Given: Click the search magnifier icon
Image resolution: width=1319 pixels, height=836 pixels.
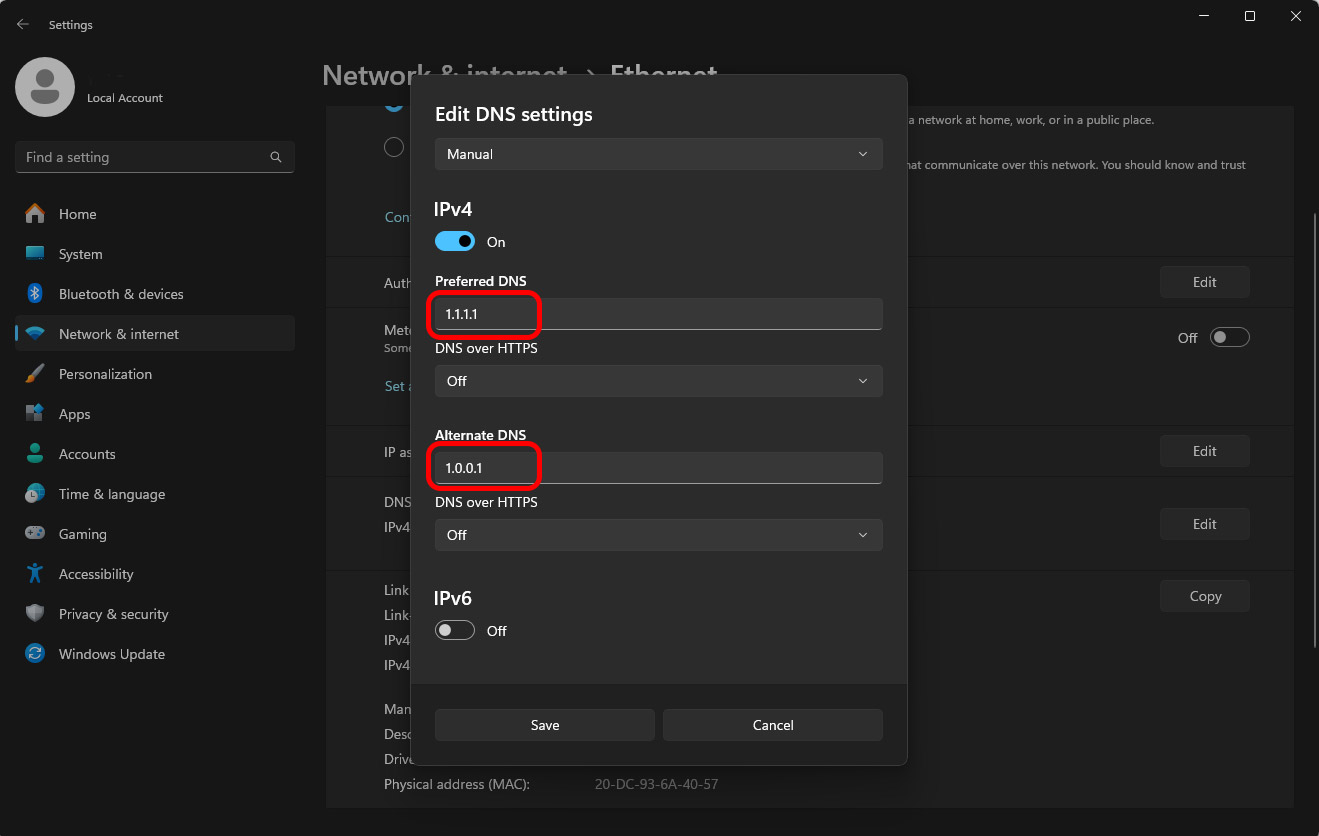Looking at the screenshot, I should [276, 157].
